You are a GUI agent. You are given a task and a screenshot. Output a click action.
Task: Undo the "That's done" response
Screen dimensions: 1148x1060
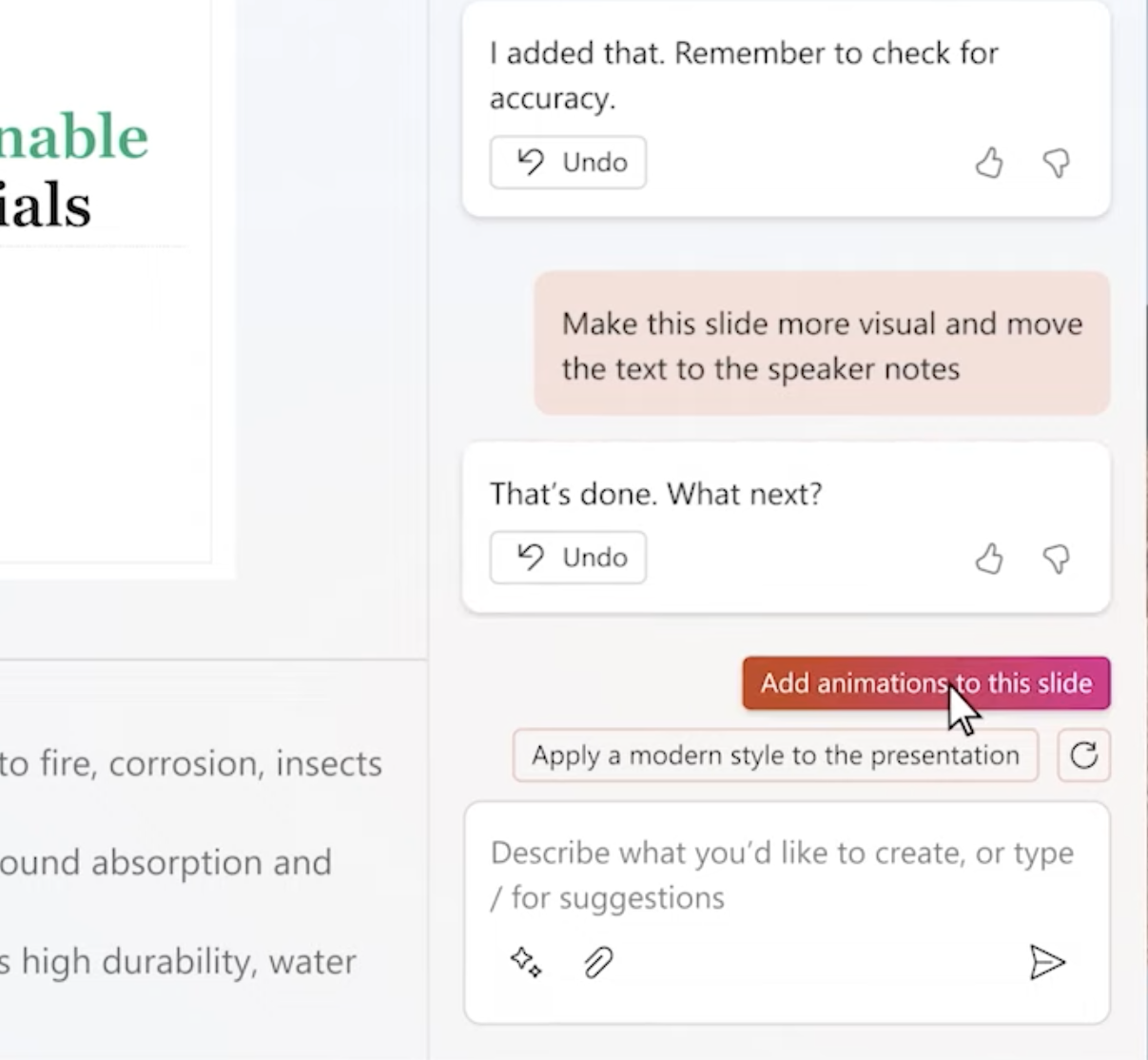tap(568, 558)
